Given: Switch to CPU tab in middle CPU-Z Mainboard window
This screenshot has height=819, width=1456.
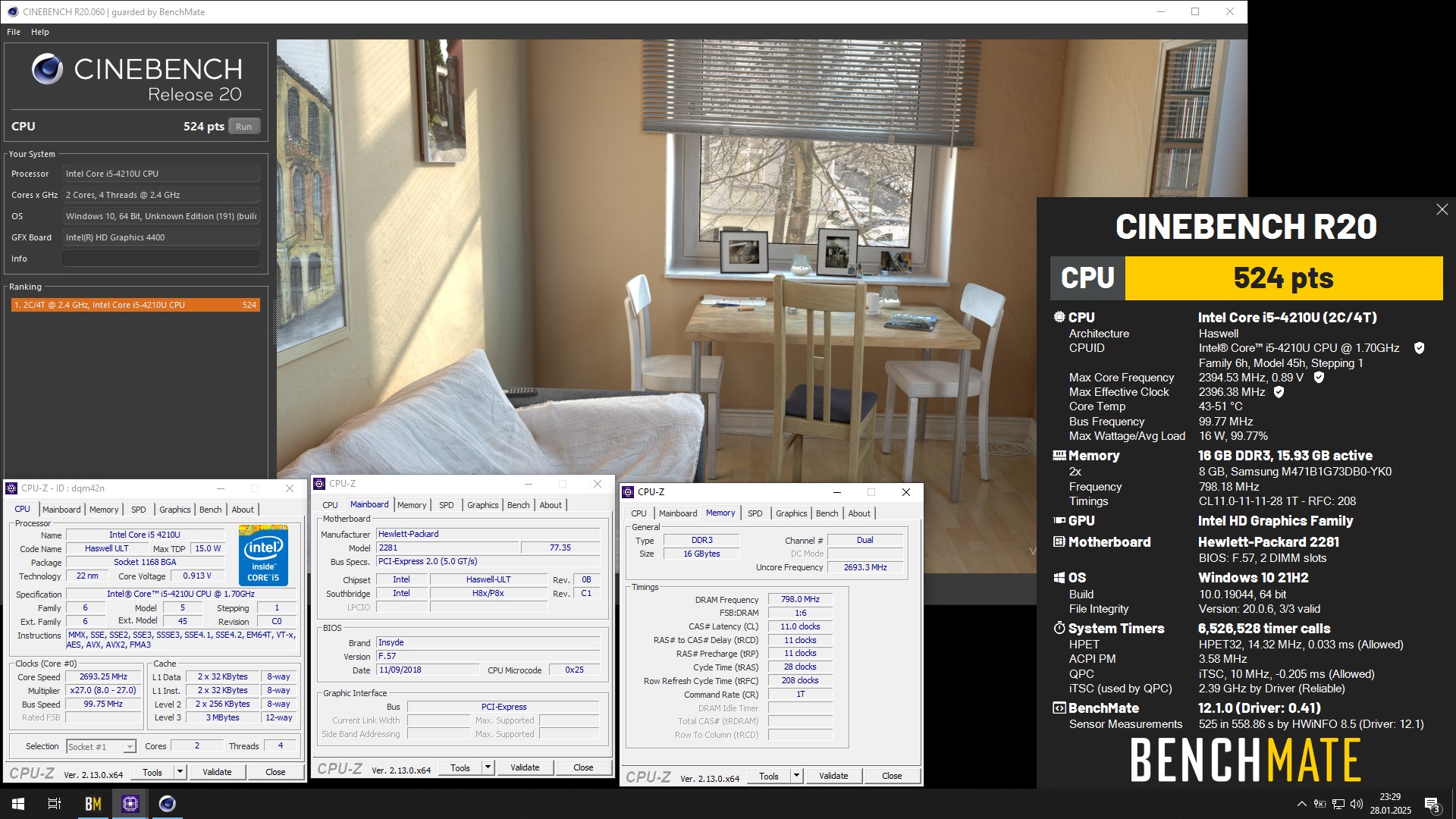Looking at the screenshot, I should click(x=330, y=505).
